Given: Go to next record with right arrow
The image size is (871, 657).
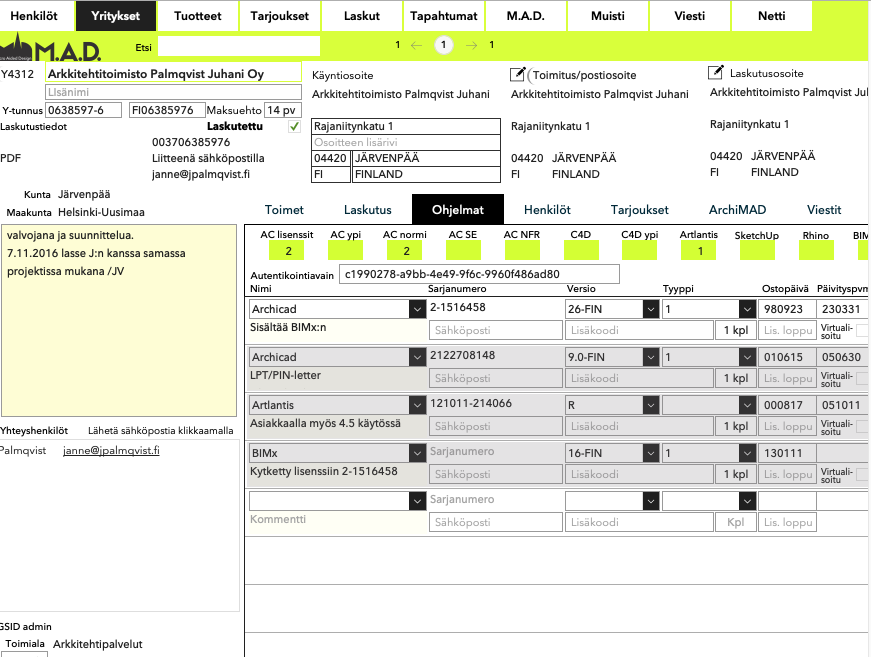Looking at the screenshot, I should click(471, 45).
